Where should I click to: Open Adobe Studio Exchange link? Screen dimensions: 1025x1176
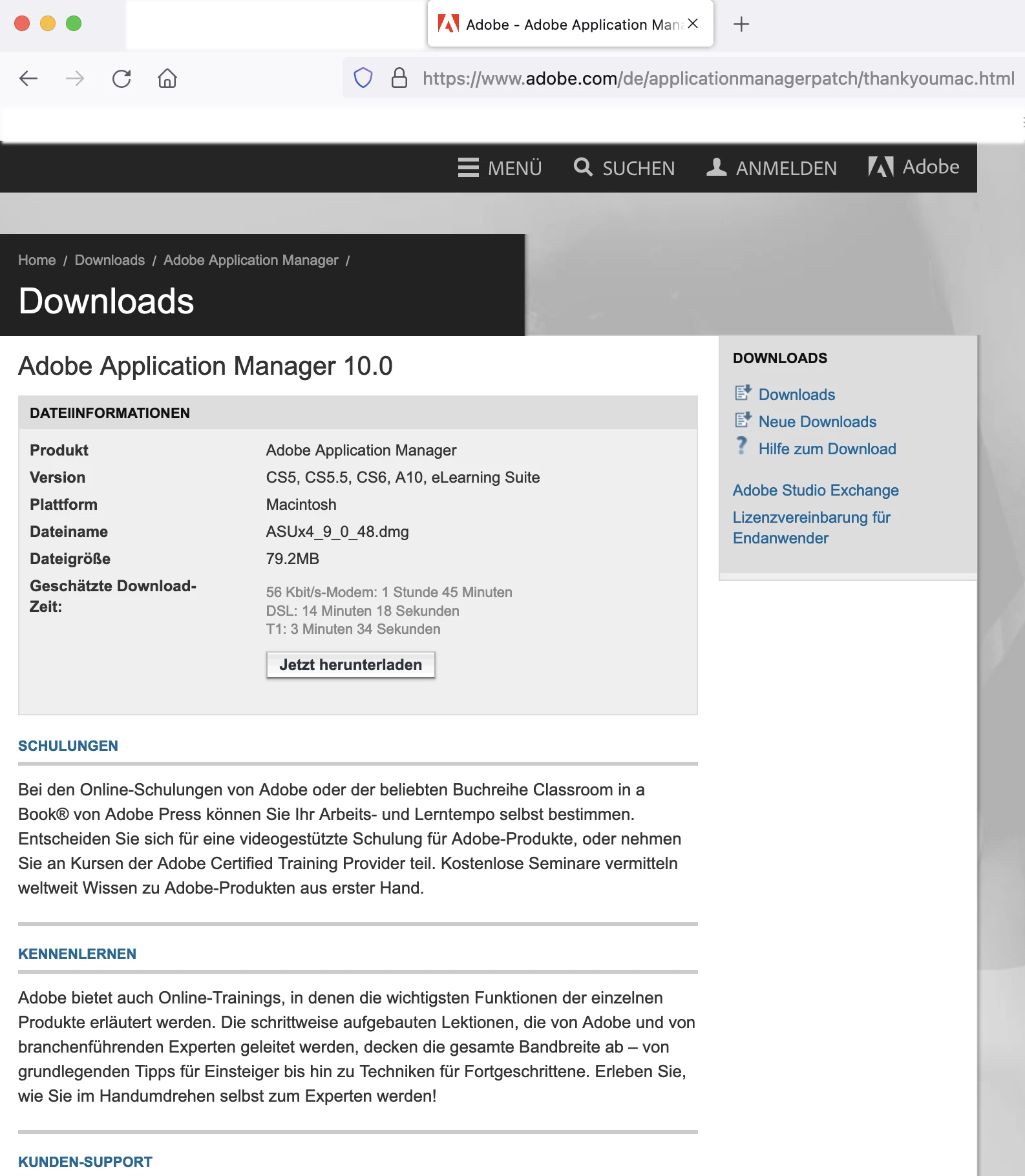click(816, 490)
